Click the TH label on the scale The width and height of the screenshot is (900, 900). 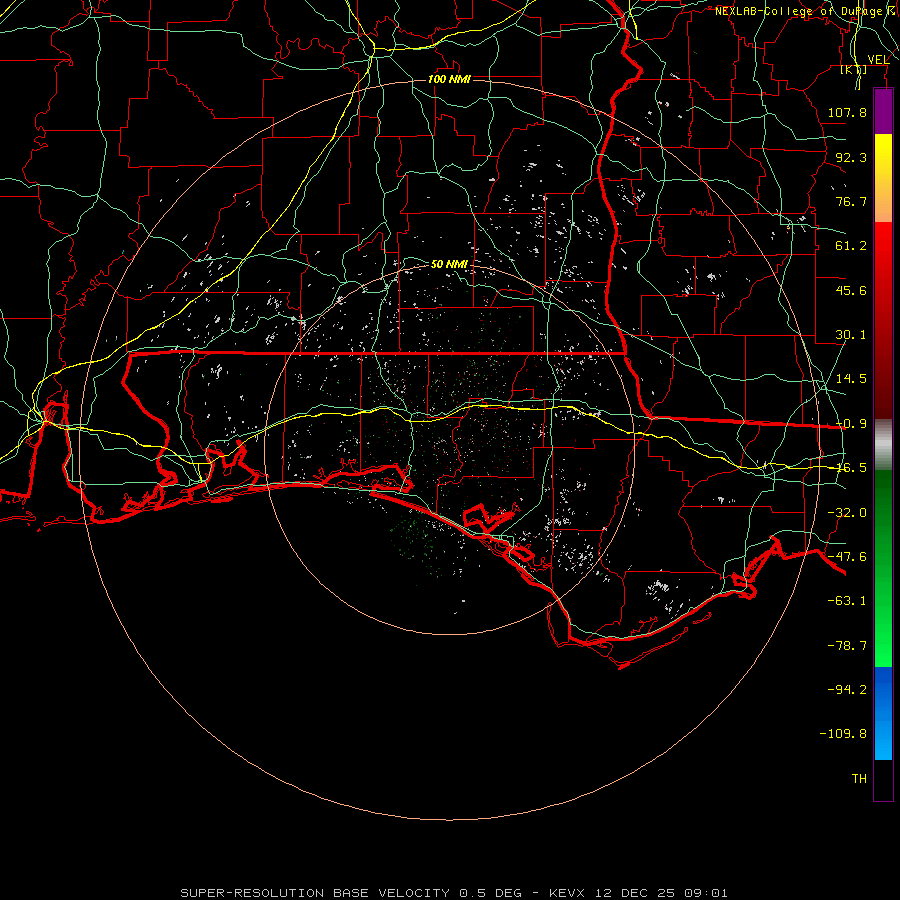click(x=859, y=779)
